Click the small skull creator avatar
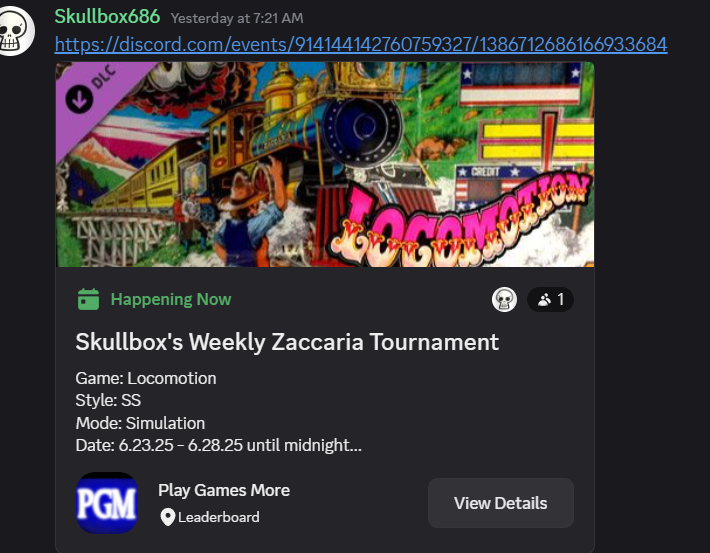Image resolution: width=710 pixels, height=553 pixels. tap(504, 299)
